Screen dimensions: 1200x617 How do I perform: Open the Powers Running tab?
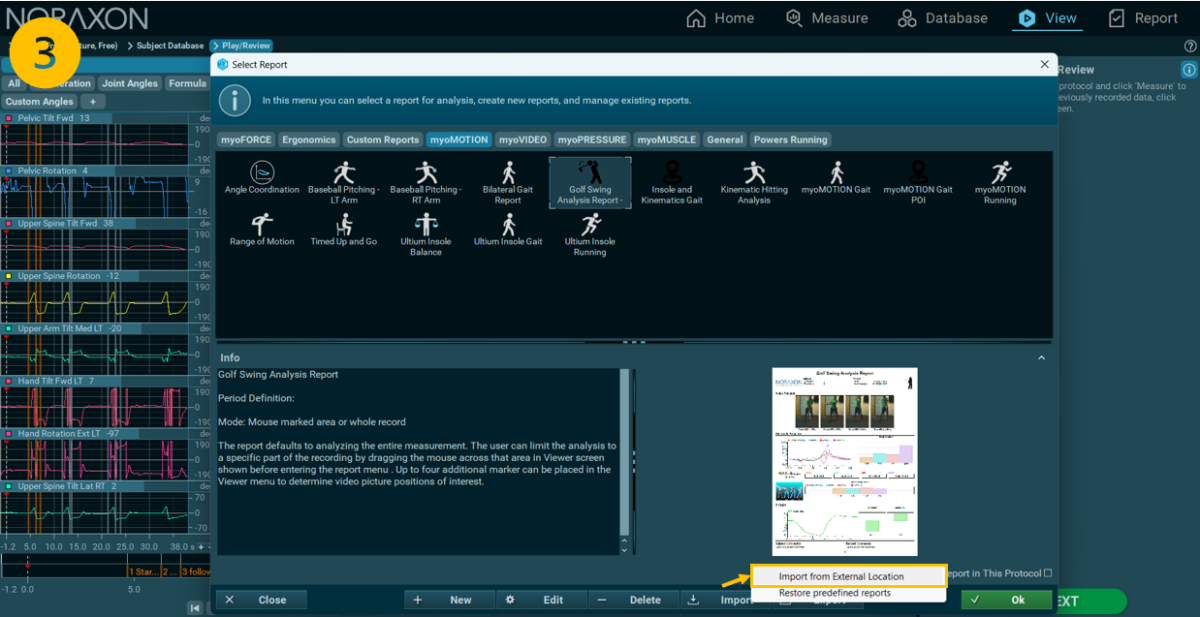click(790, 140)
